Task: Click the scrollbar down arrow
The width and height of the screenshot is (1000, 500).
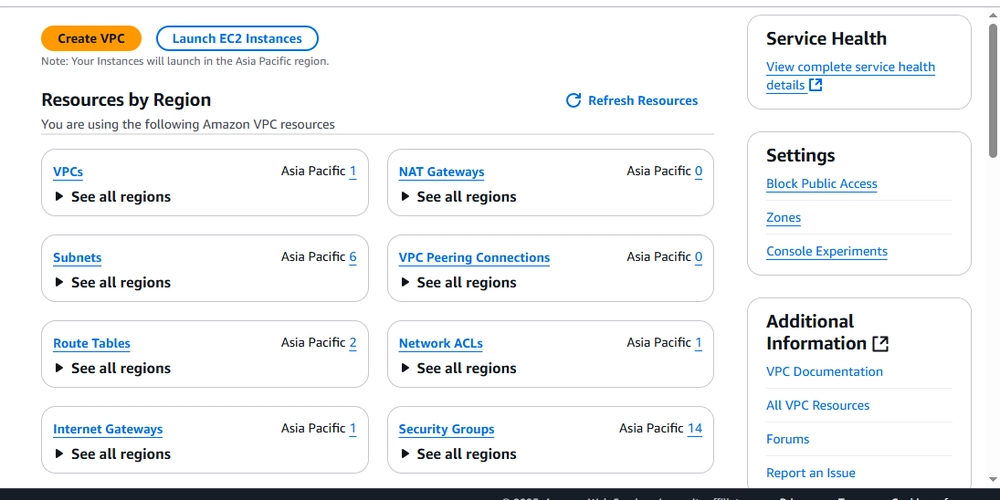Action: point(993,479)
